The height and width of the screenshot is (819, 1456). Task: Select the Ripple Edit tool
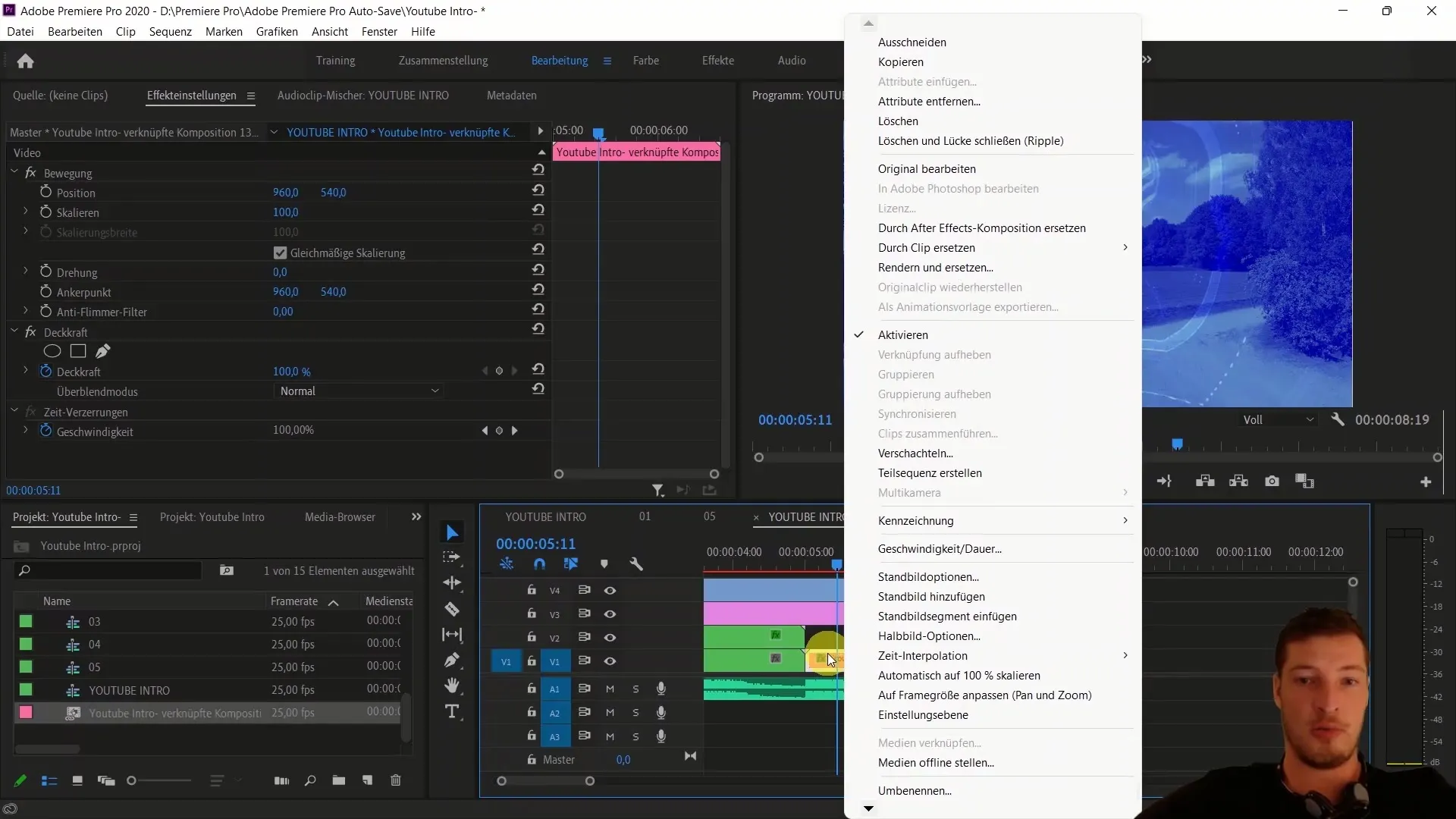pyautogui.click(x=452, y=583)
